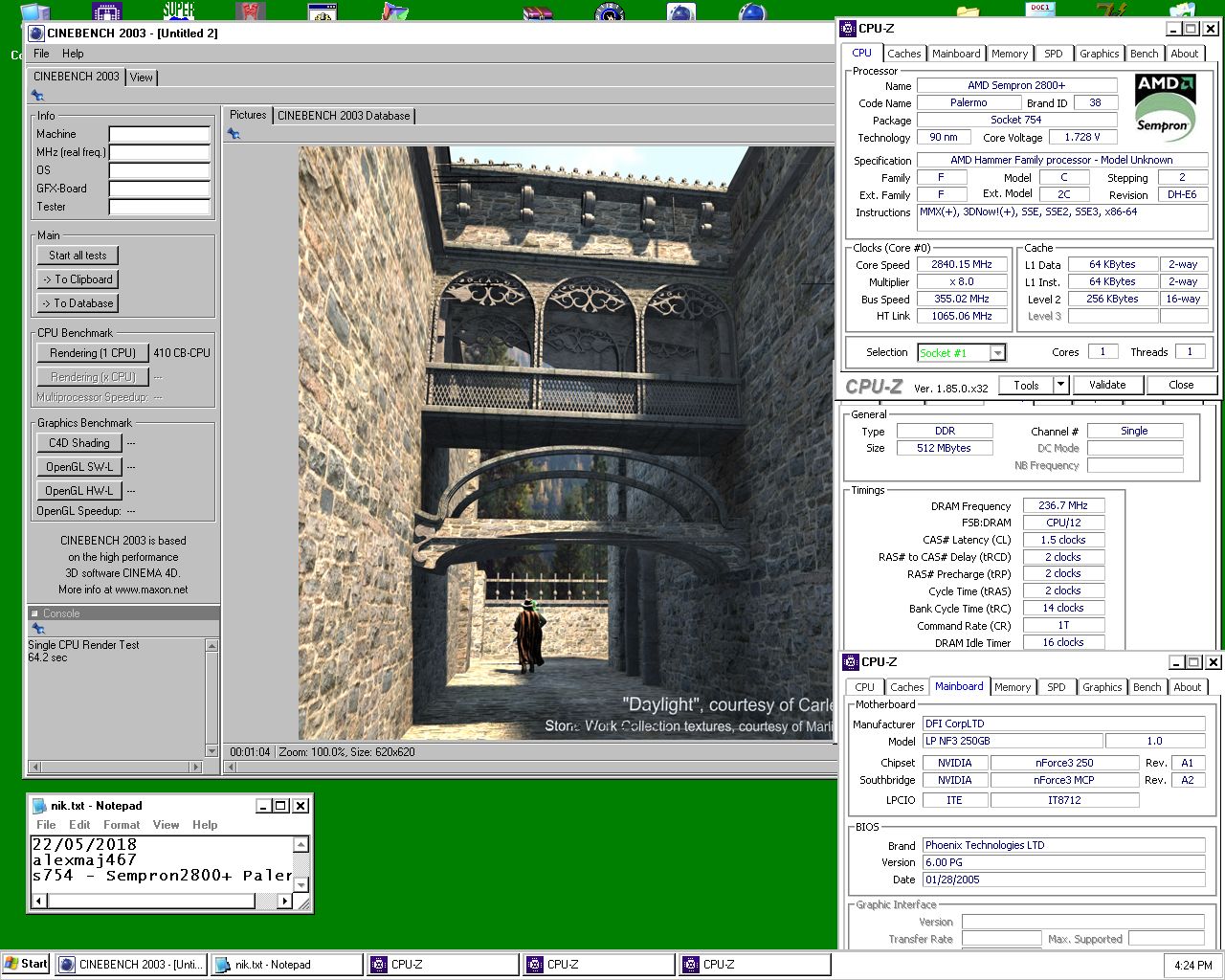Click the pin icon in the Console panel
This screenshot has height=980, width=1225.
(38, 629)
